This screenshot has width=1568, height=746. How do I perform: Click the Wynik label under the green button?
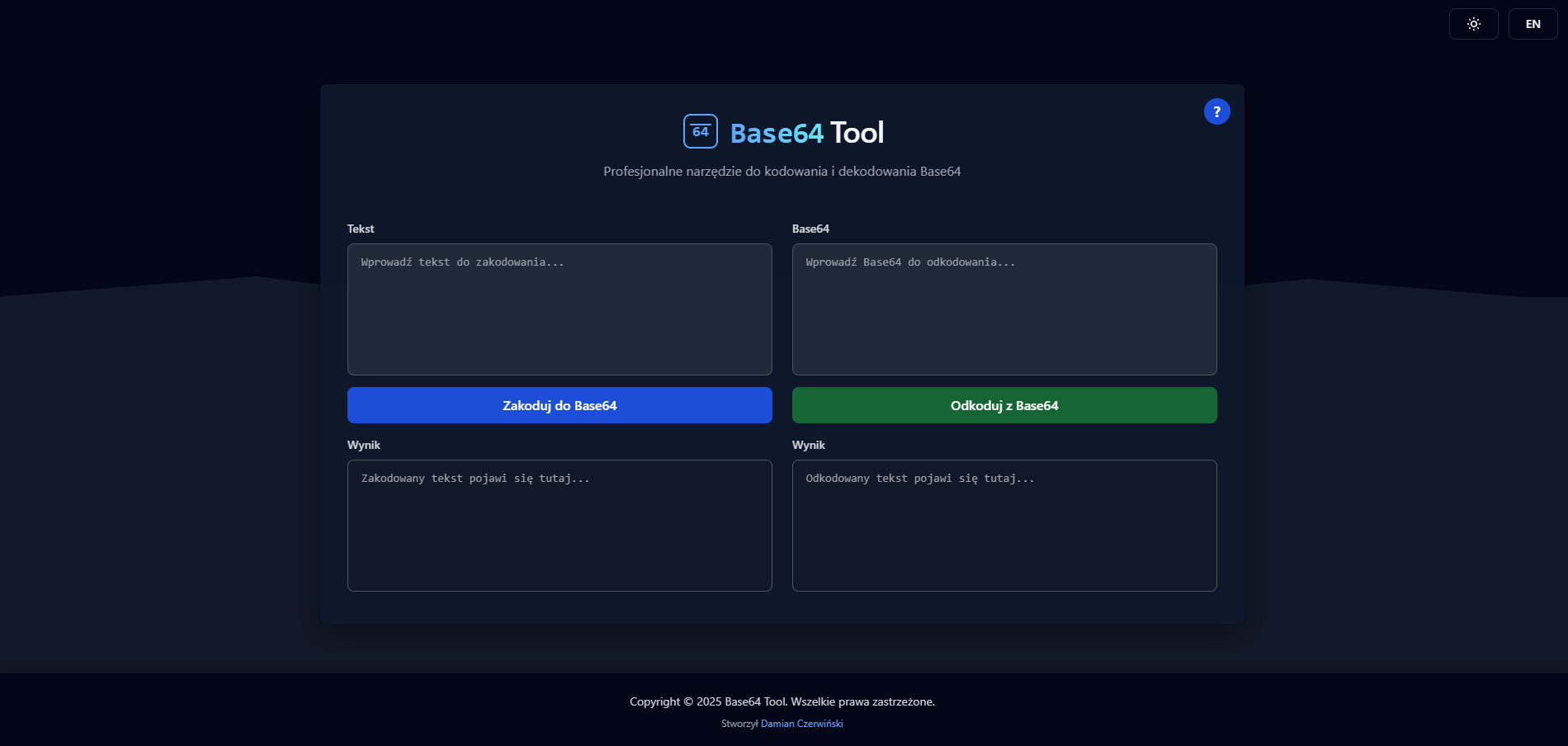[809, 445]
